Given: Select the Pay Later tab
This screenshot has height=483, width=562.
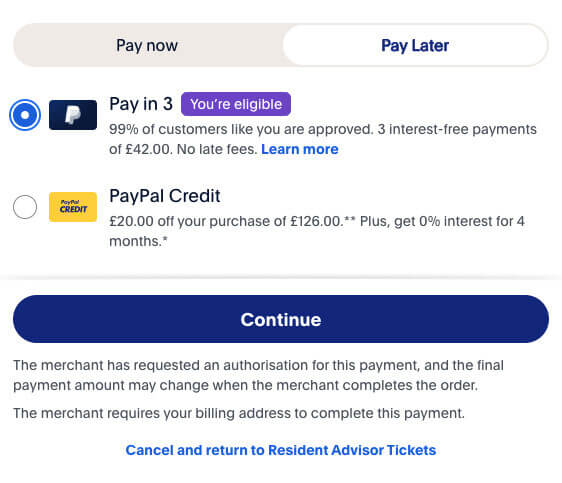Looking at the screenshot, I should point(415,46).
